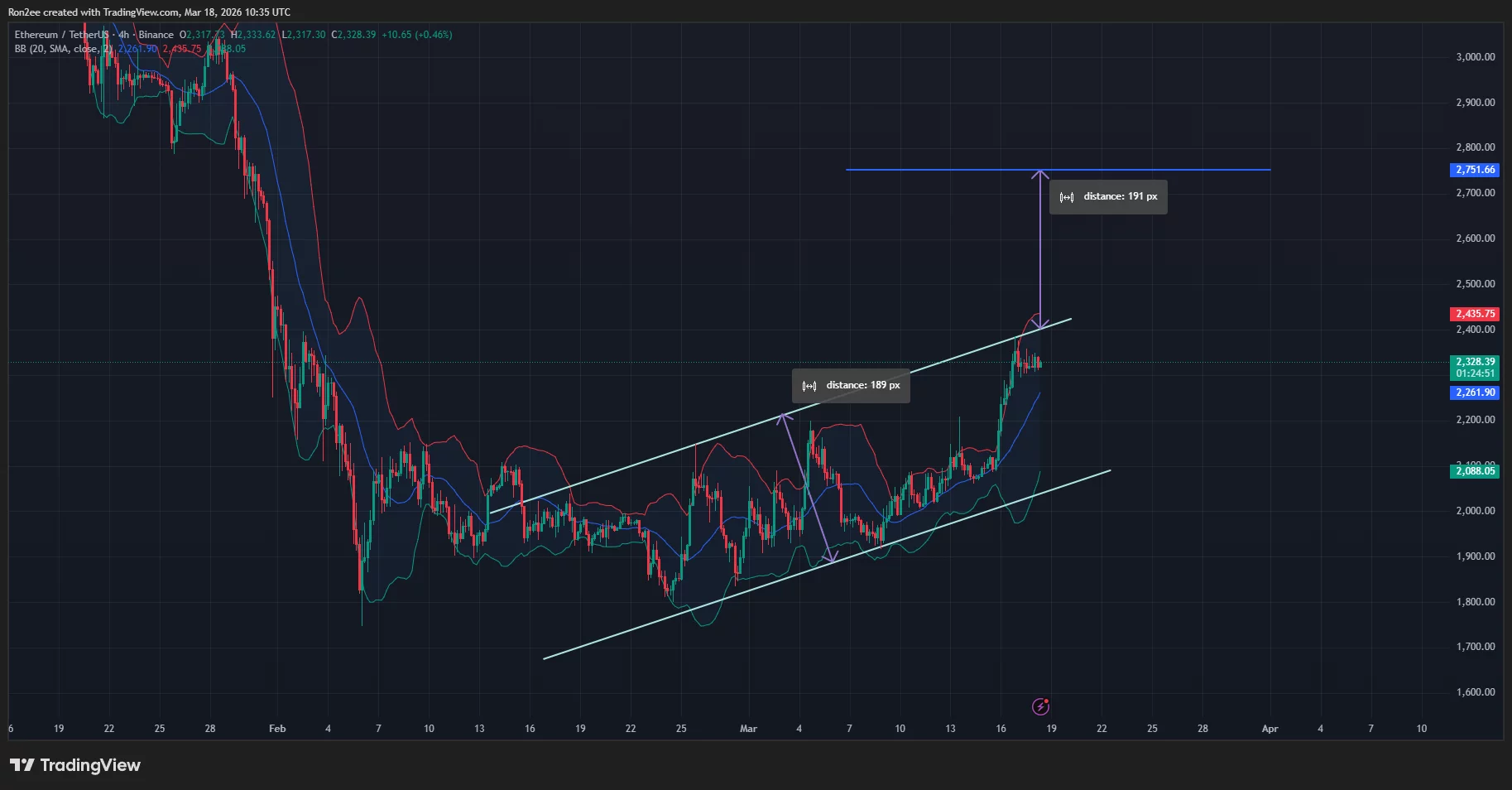Open the TradingView logo link
This screenshot has width=1512, height=790.
[x=75, y=765]
